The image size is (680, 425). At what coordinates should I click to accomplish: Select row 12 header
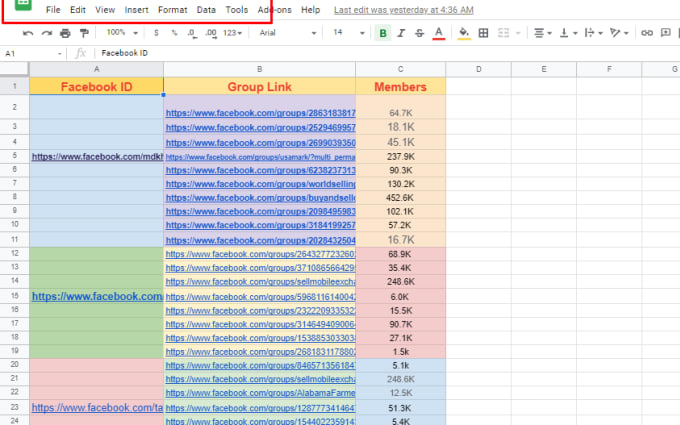[x=15, y=254]
